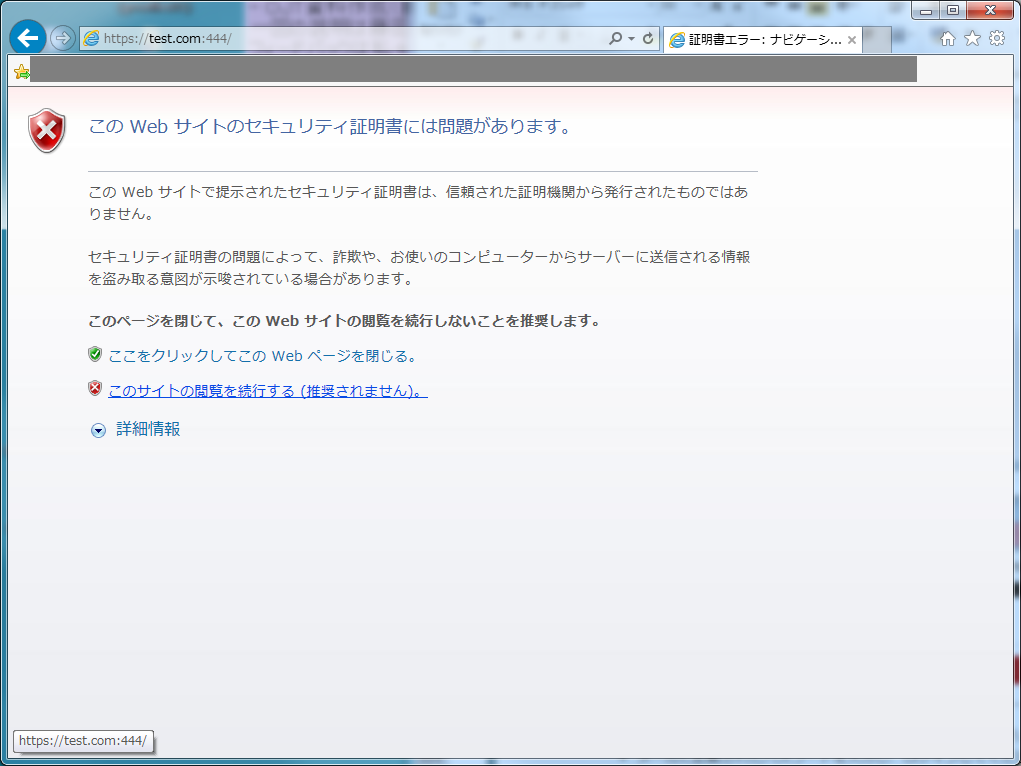Click the Forward navigation arrow
This screenshot has height=766, width=1021.
click(63, 38)
